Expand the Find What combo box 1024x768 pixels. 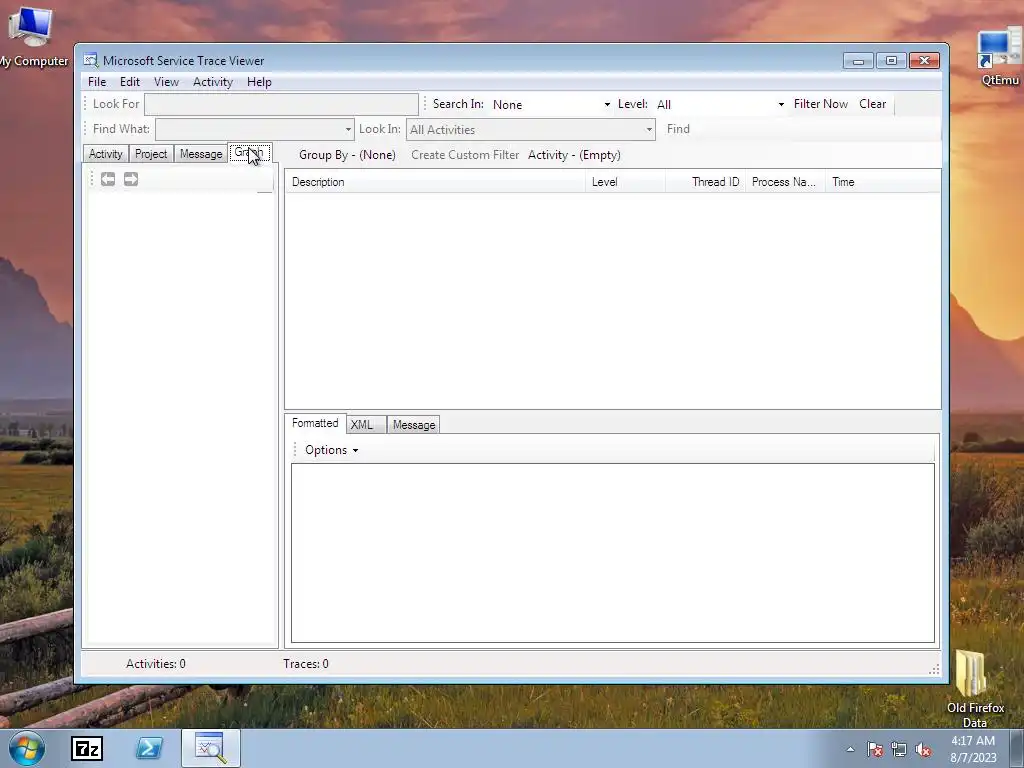click(348, 129)
